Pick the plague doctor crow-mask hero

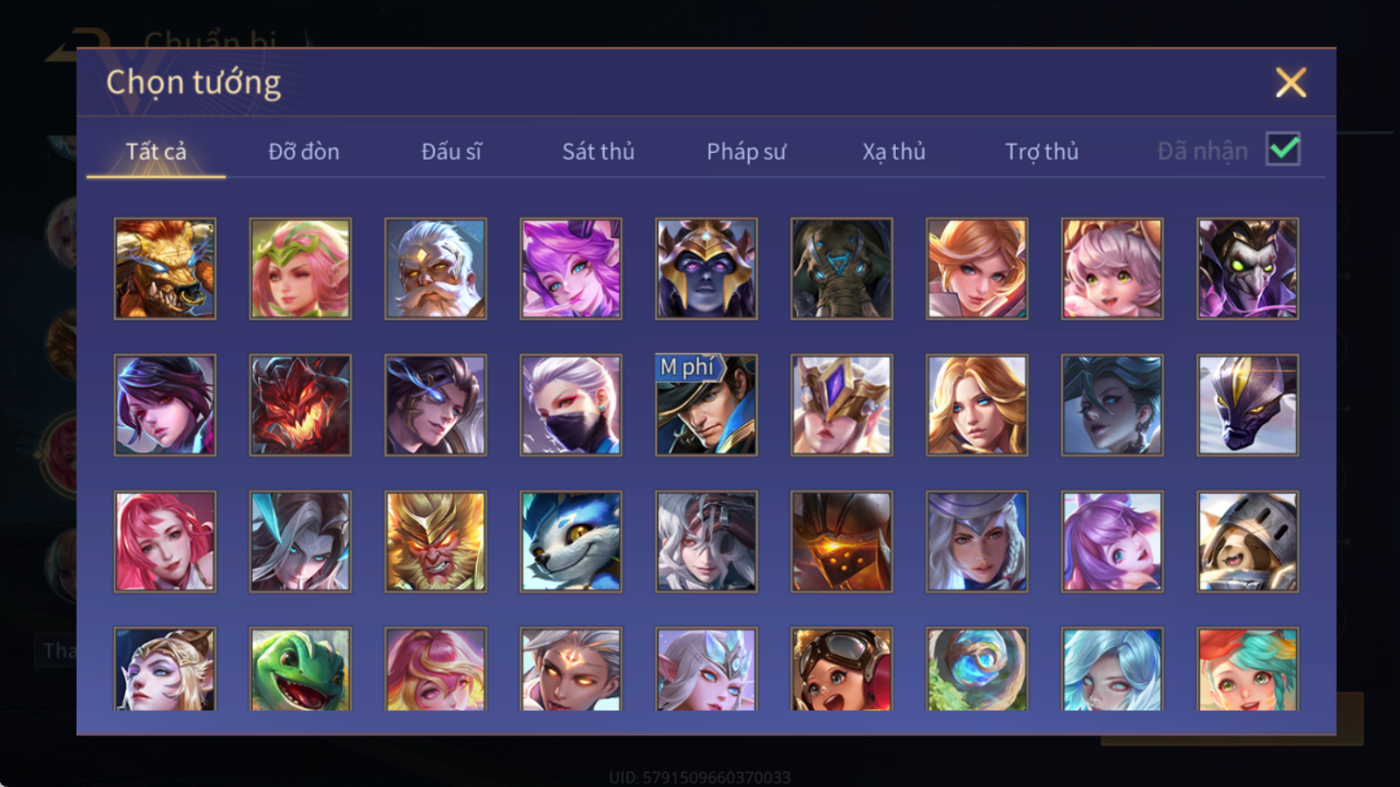point(1248,269)
